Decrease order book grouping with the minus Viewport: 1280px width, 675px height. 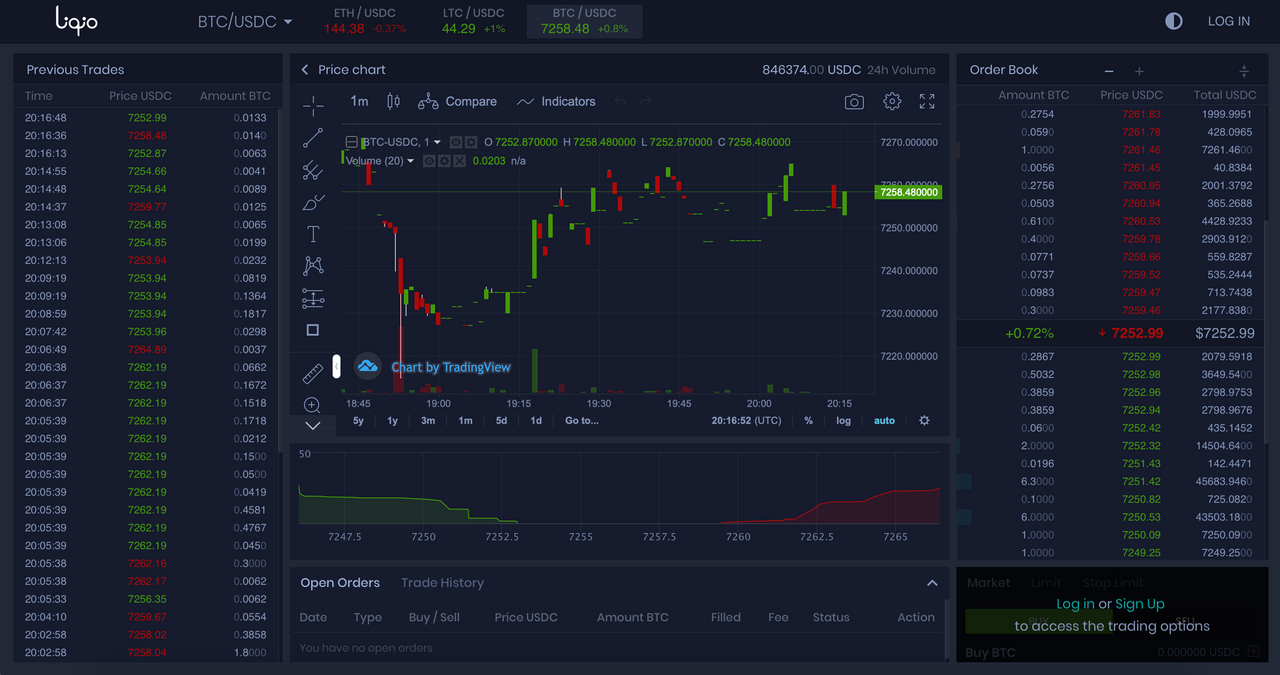coord(1109,71)
